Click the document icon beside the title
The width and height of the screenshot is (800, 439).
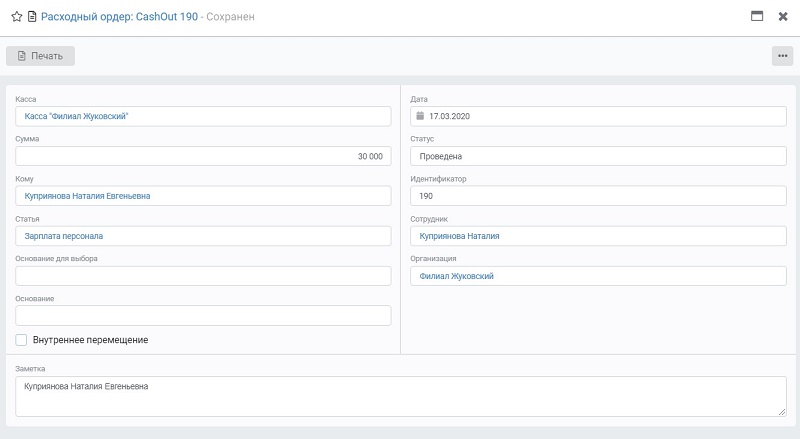point(32,17)
